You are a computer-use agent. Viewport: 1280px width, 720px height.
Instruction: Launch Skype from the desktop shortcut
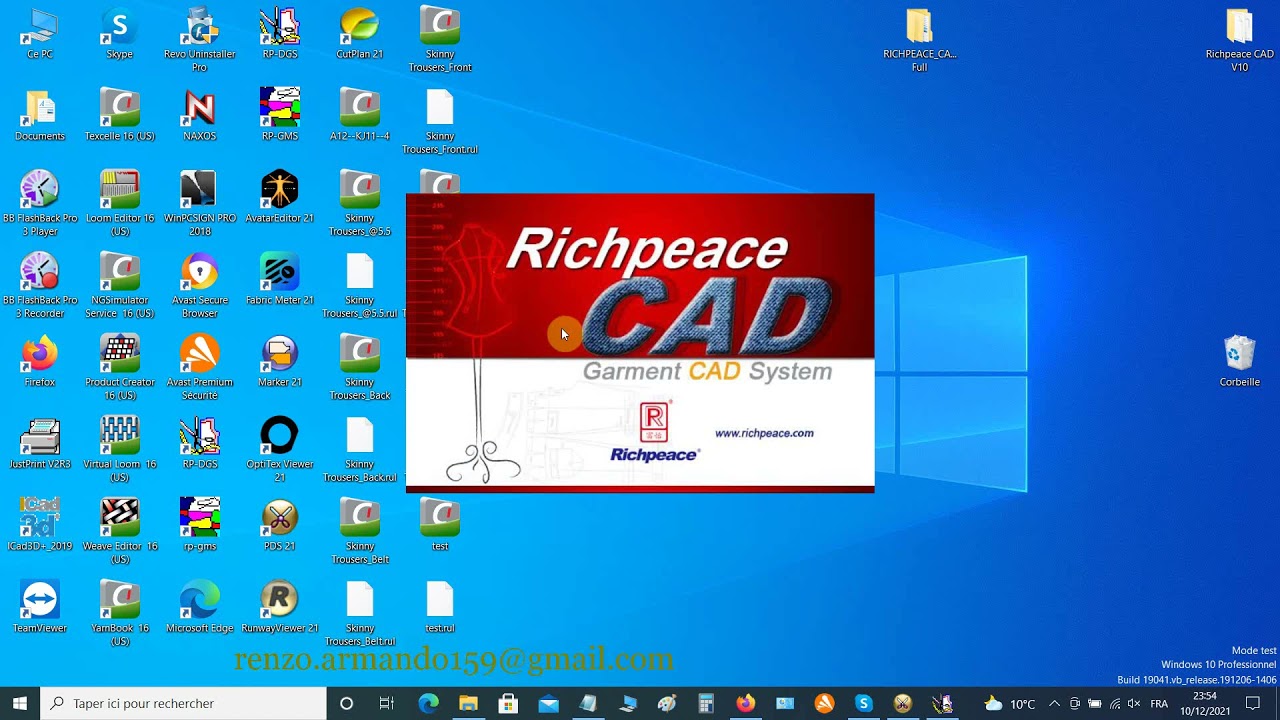[120, 33]
